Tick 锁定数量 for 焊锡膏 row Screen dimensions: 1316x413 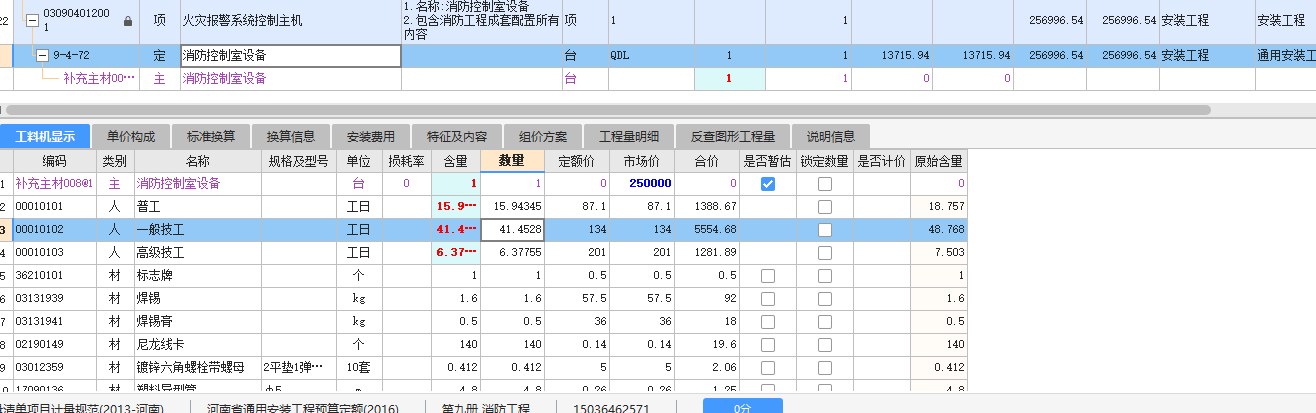click(x=825, y=322)
